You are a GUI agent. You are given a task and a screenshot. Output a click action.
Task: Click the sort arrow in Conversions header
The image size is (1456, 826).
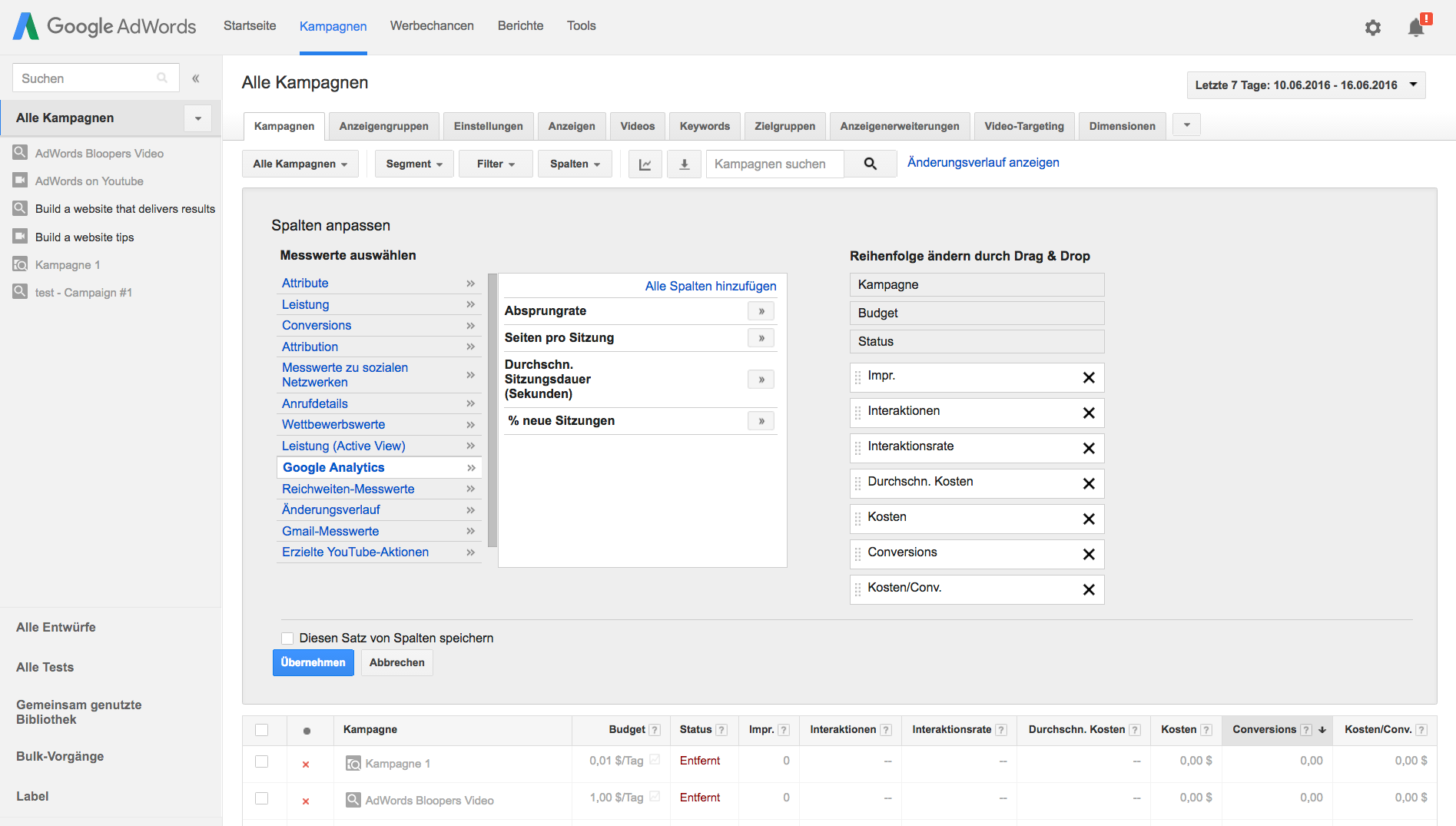[1322, 730]
